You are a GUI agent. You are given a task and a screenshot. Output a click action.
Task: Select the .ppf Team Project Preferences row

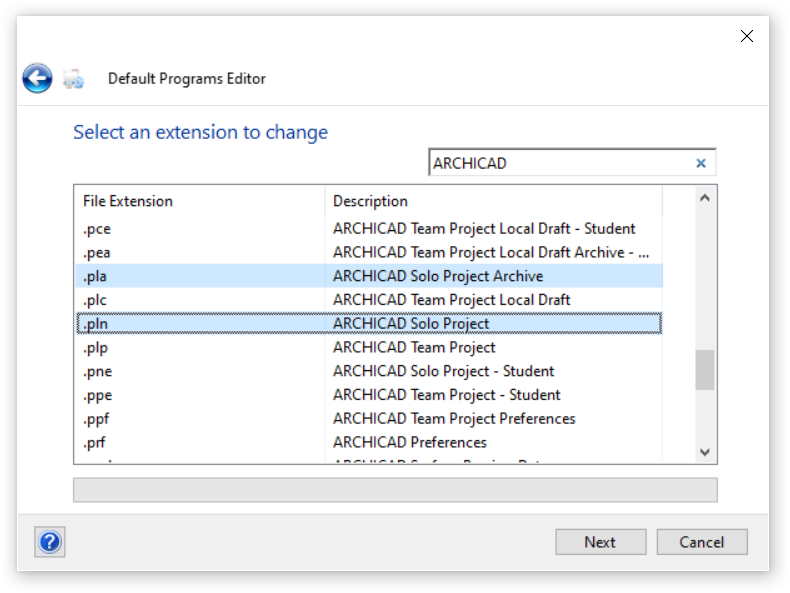(368, 418)
